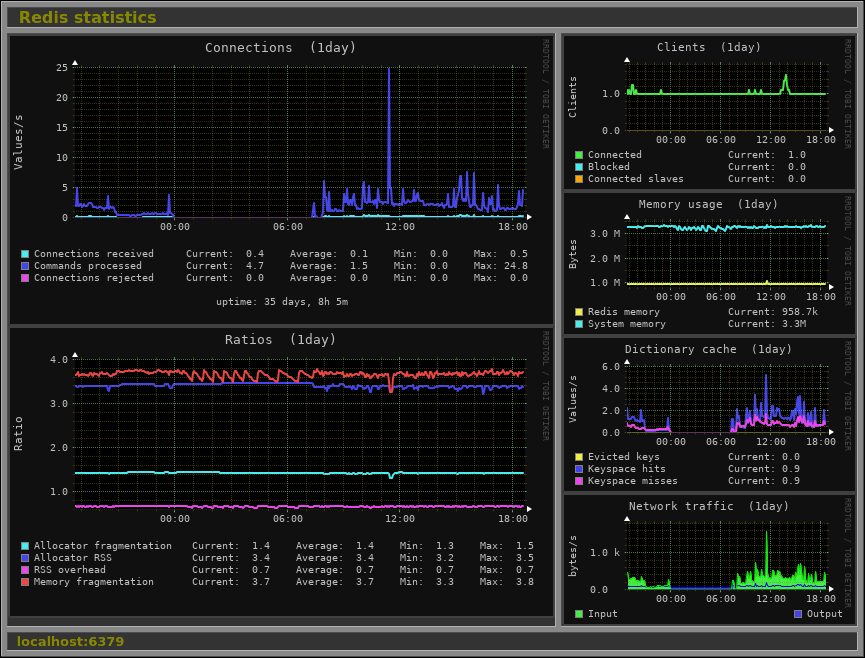Click the Connections received legend label
This screenshot has width=865, height=658.
coord(94,254)
